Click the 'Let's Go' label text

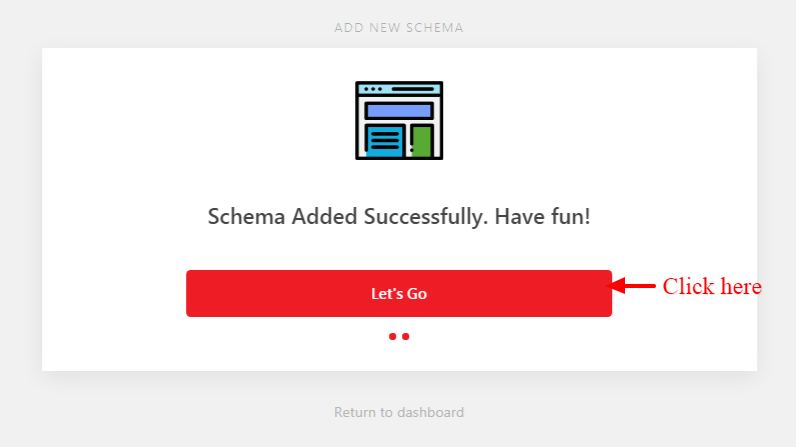(399, 293)
